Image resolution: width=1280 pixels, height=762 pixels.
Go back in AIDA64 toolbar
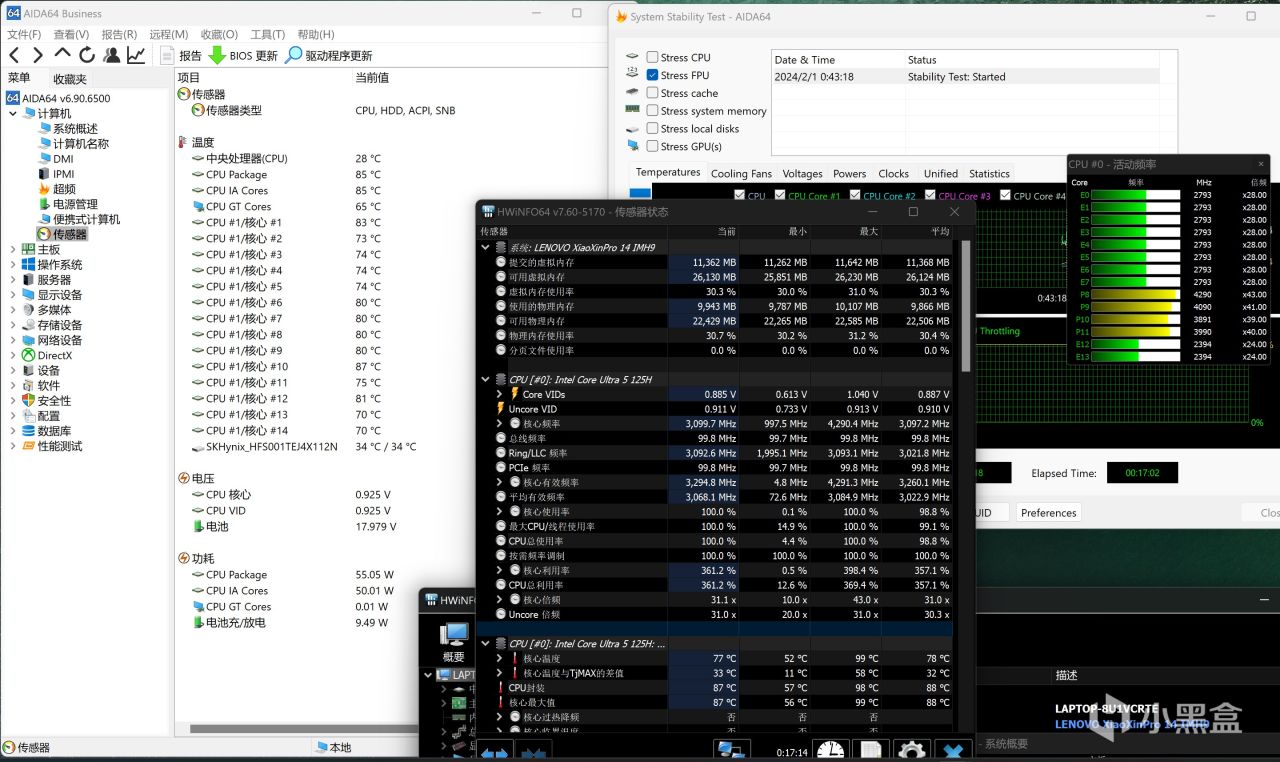click(14, 55)
